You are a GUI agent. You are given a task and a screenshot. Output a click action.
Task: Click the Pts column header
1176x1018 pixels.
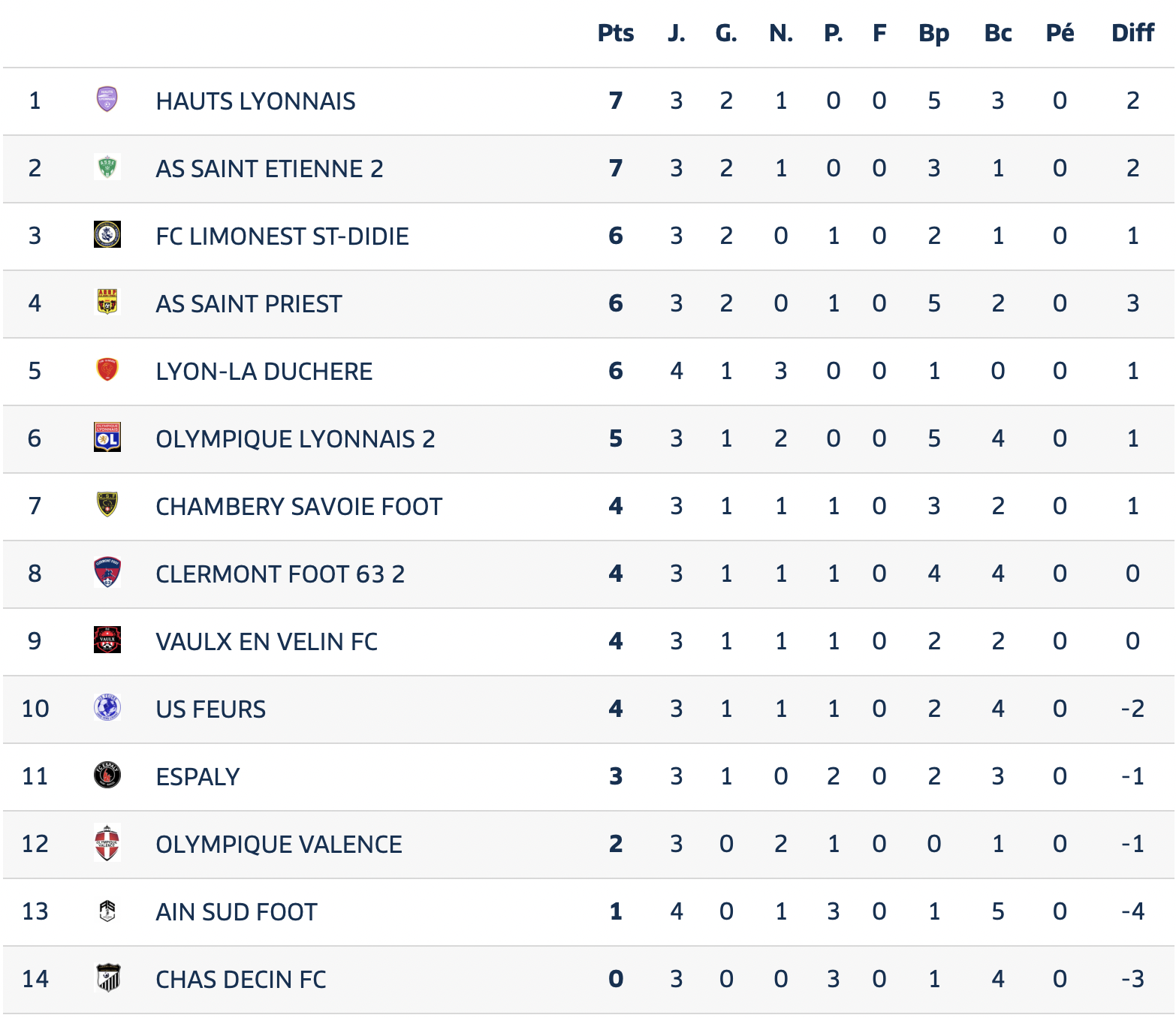(616, 33)
